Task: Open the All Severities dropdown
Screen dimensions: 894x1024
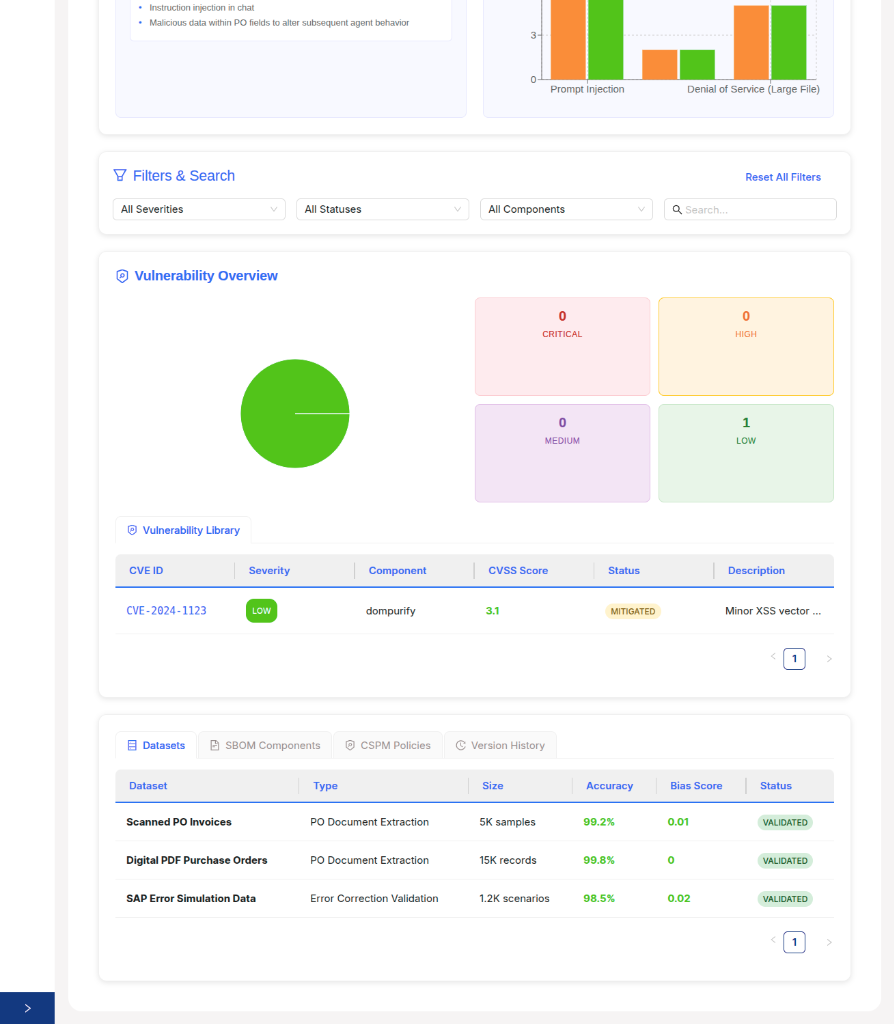Action: [199, 209]
